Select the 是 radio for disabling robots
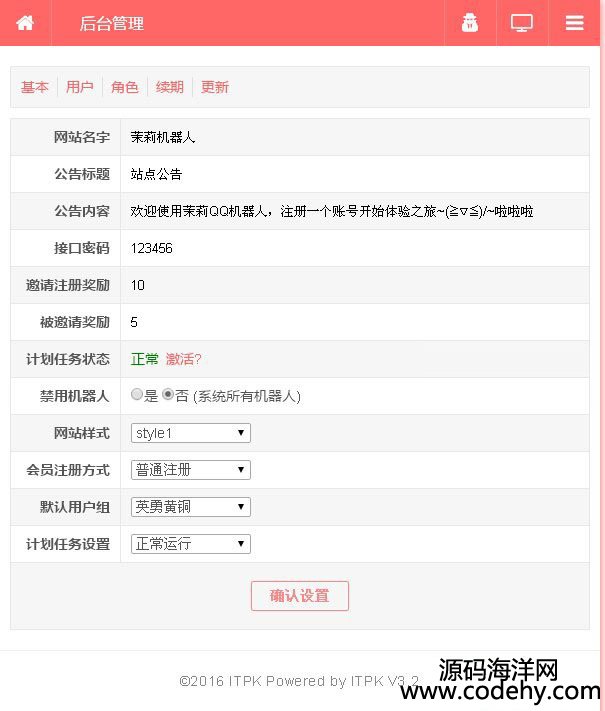Image resolution: width=605 pixels, height=711 pixels. click(137, 394)
